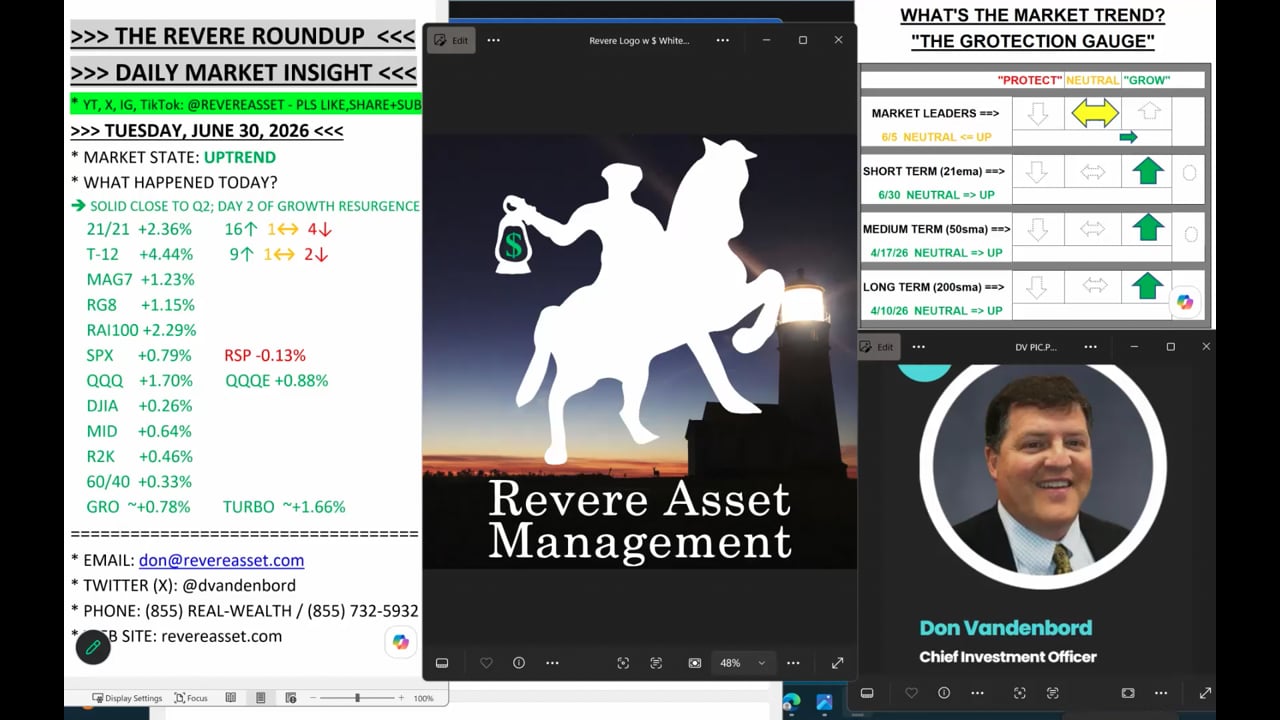The width and height of the screenshot is (1280, 720).
Task: Click the 100% zoom level in Word
Action: point(423,698)
